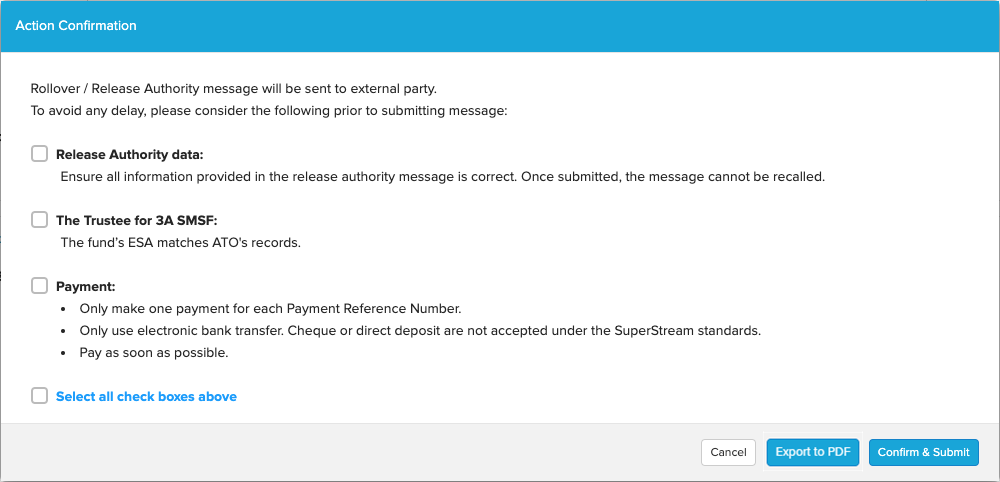Click The Trustee for 3A SMSF label

coord(137,221)
